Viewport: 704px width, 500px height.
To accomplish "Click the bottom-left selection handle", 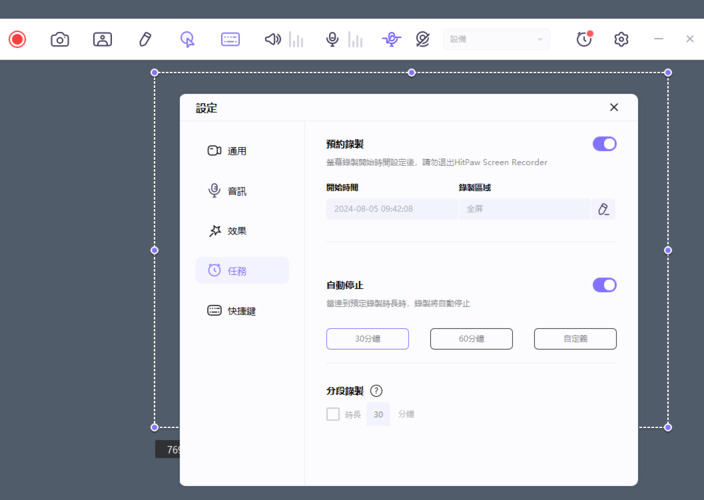I will pos(154,427).
